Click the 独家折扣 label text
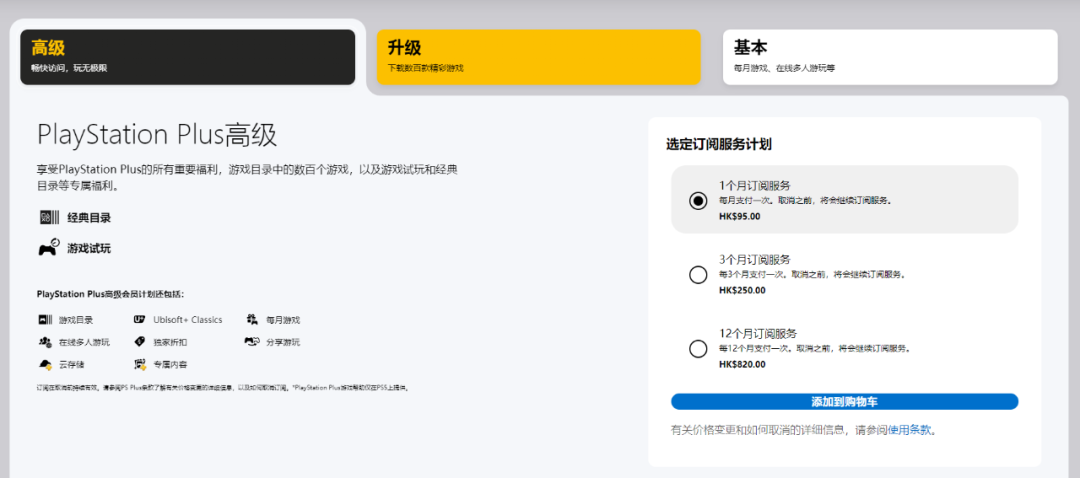This screenshot has height=478, width=1080. pos(169,342)
